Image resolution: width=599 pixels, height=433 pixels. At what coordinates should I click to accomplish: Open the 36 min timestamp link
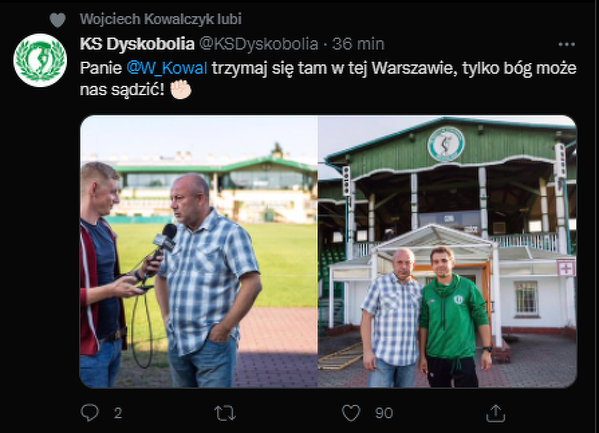click(358, 44)
